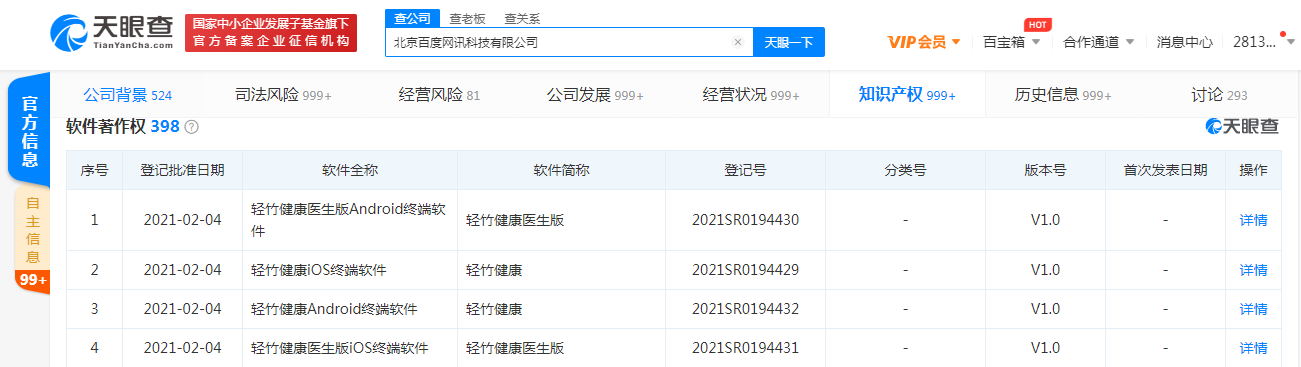
Task: Expand VIP会员 dropdown arrow
Action: coord(956,42)
